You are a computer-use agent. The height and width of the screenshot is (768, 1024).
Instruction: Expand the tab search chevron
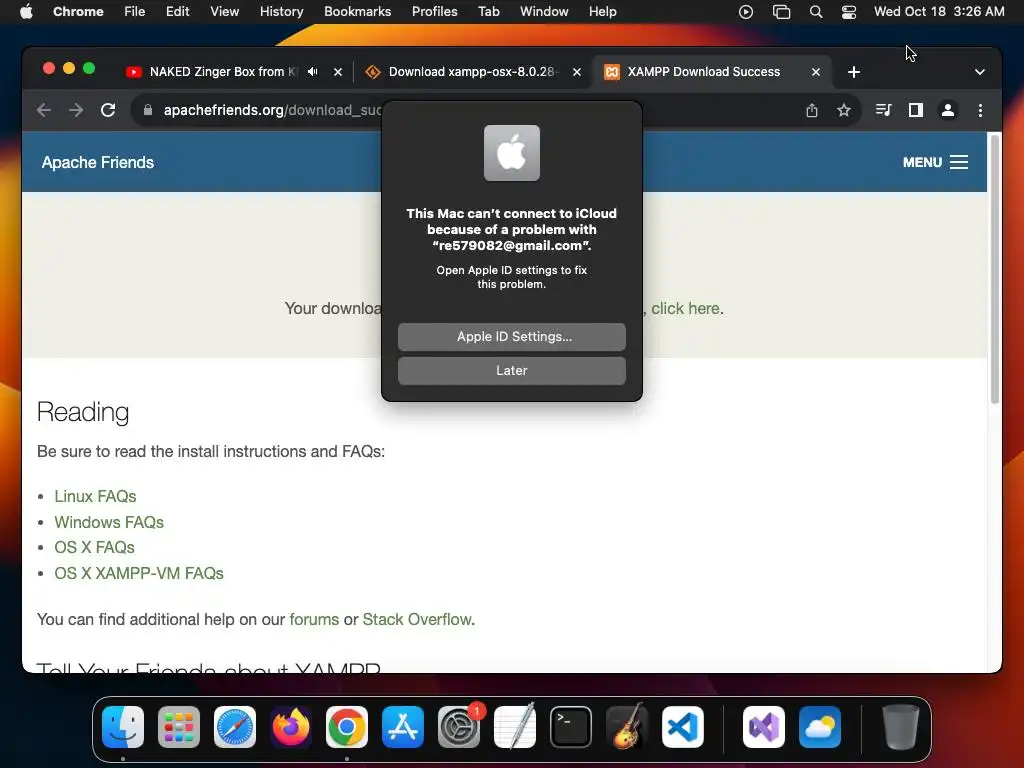click(x=980, y=72)
